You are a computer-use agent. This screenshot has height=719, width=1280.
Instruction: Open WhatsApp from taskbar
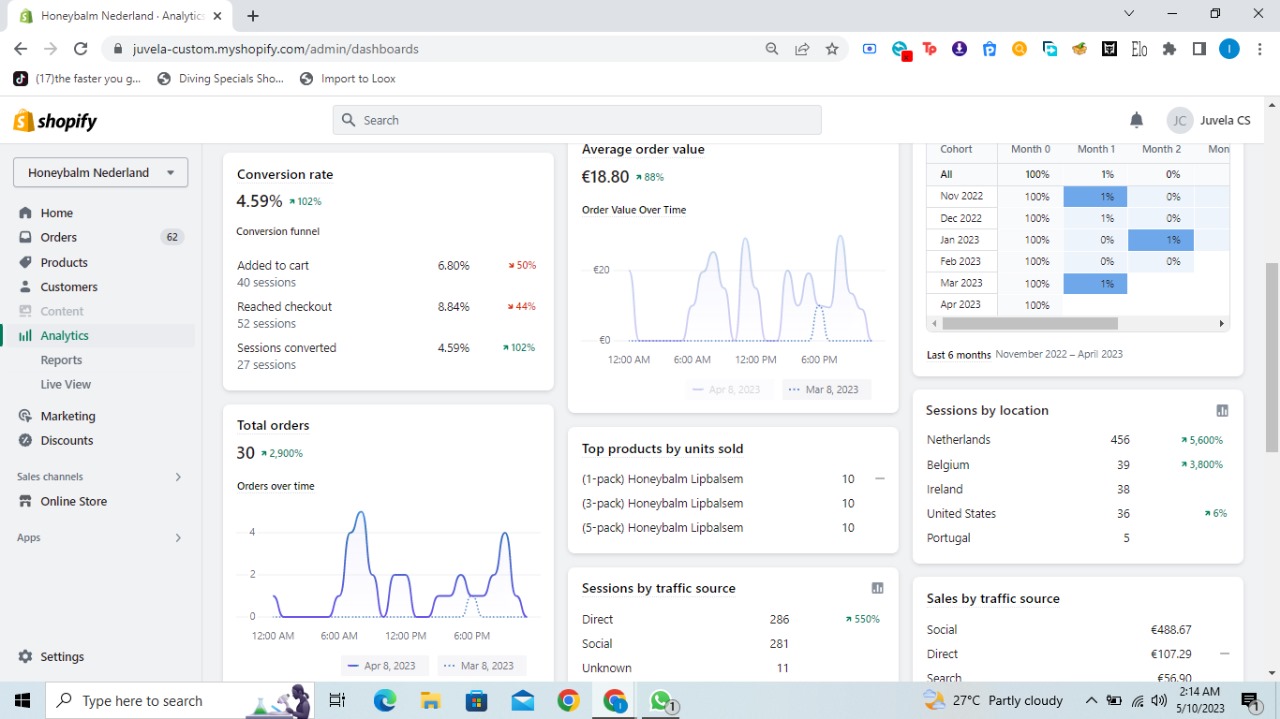[x=661, y=700]
